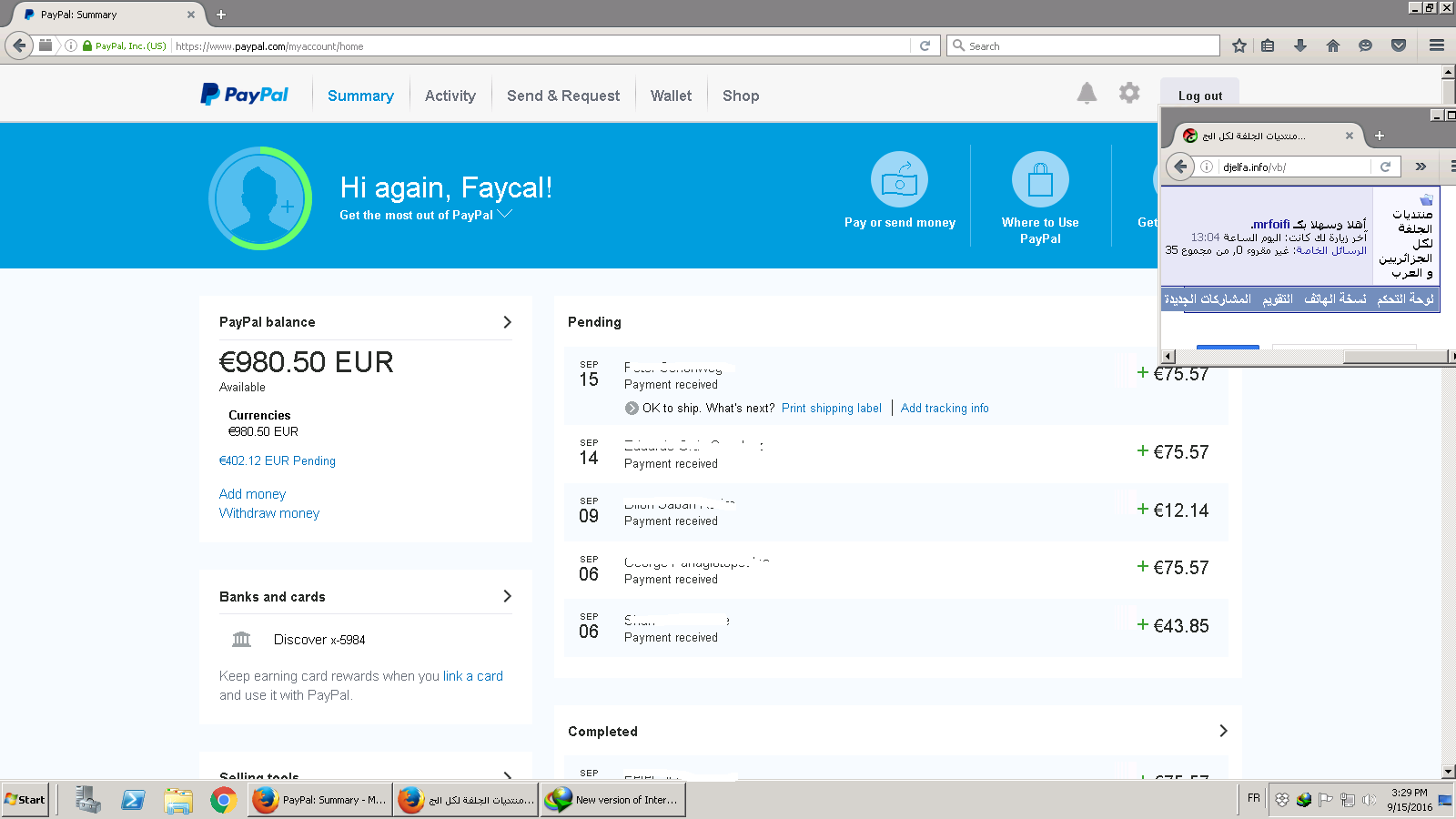
Task: Open Windows Explorer folder in taskbar
Action: pyautogui.click(x=178, y=800)
